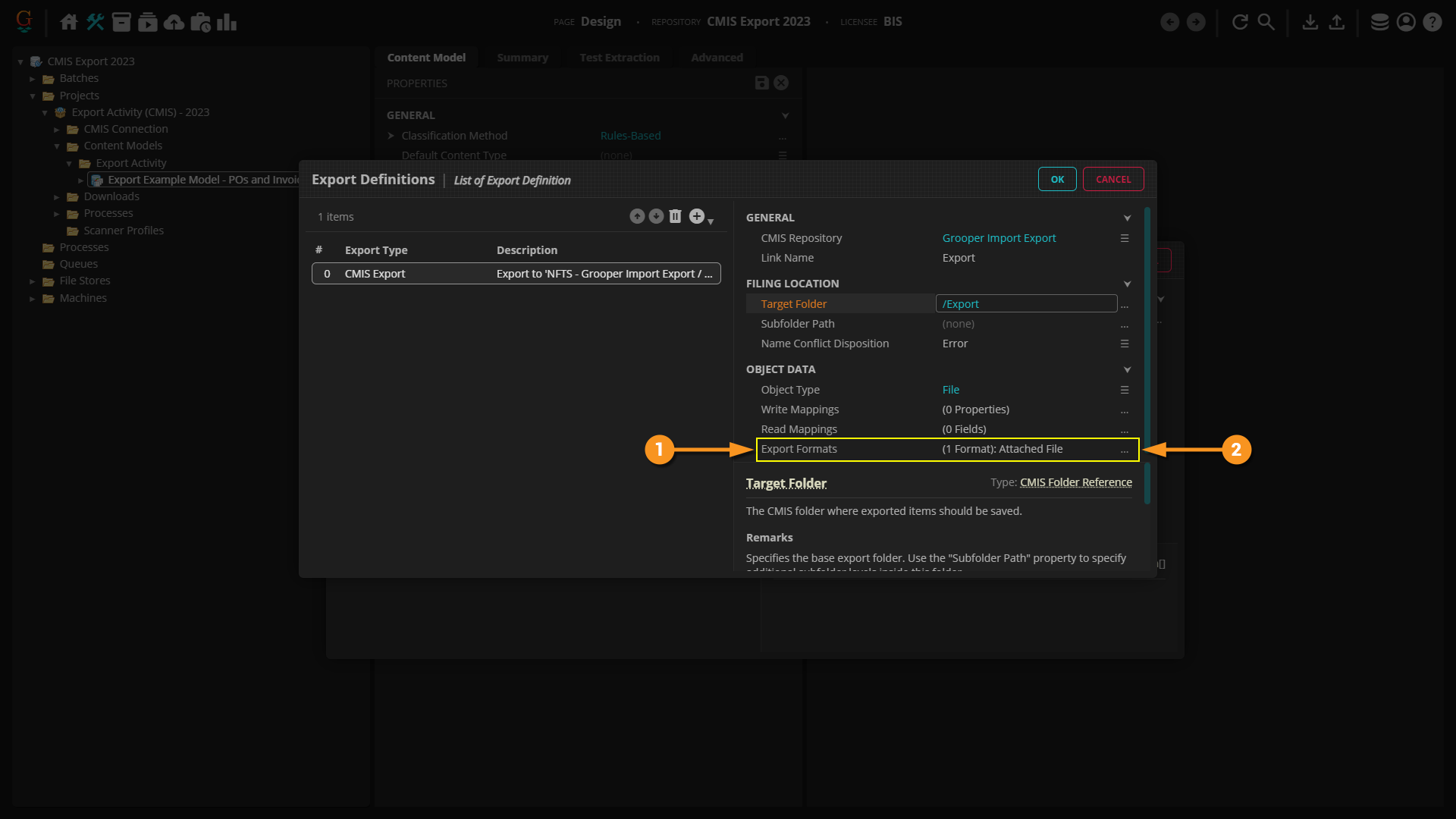This screenshot has width=1456, height=819.
Task: Click the user account profile icon
Action: (1406, 22)
